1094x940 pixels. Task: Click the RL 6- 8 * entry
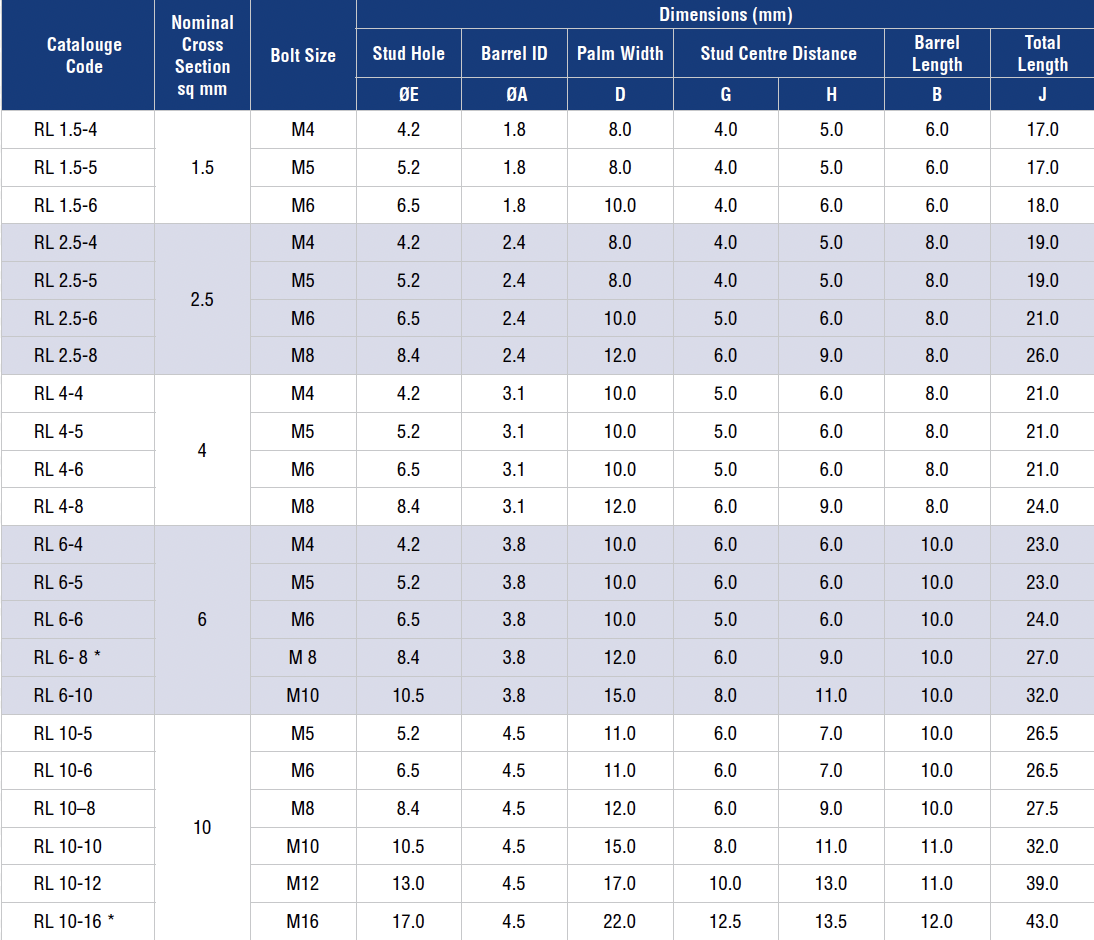[67, 657]
